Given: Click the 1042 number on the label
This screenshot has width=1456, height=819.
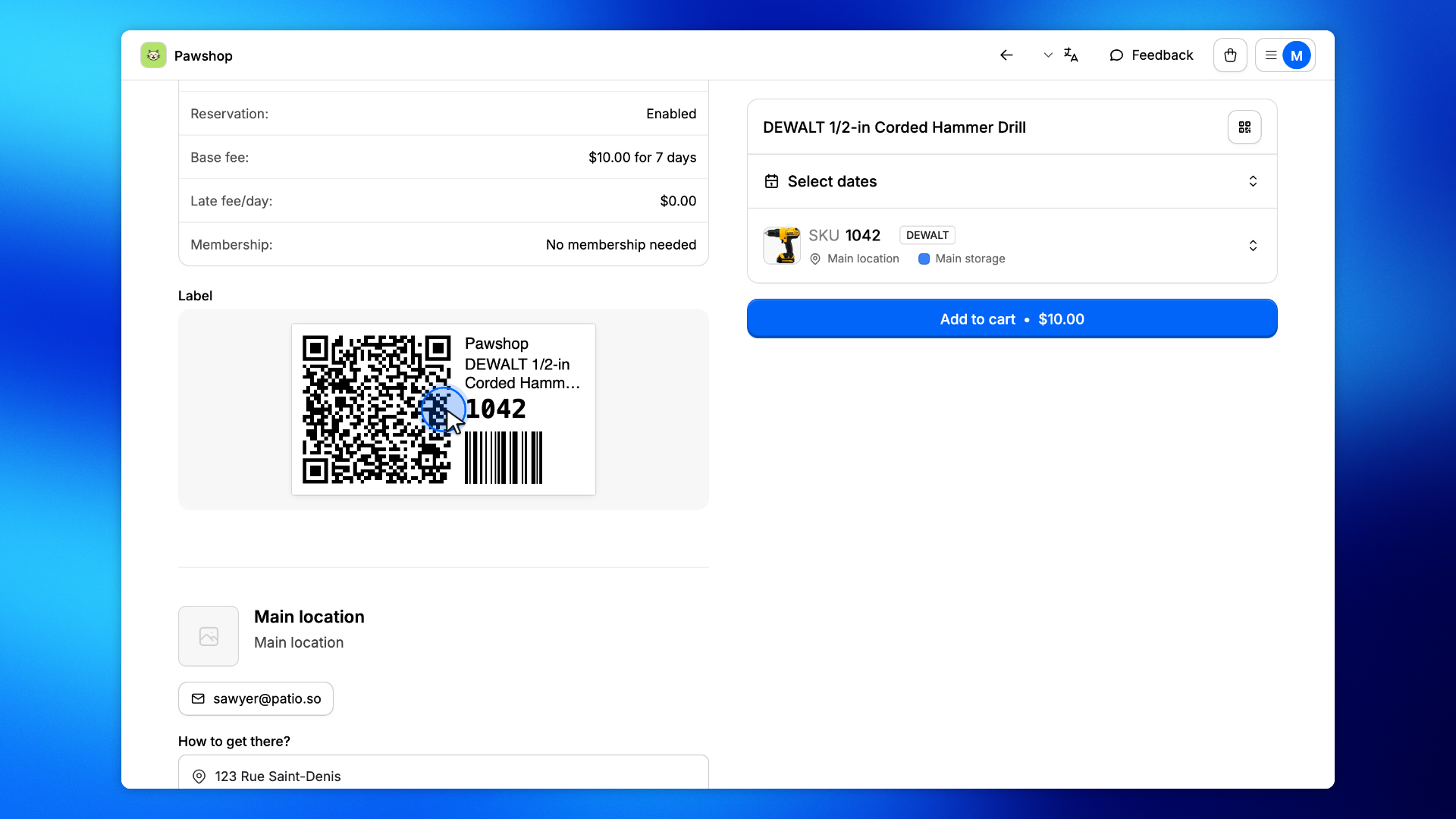Looking at the screenshot, I should (x=495, y=409).
